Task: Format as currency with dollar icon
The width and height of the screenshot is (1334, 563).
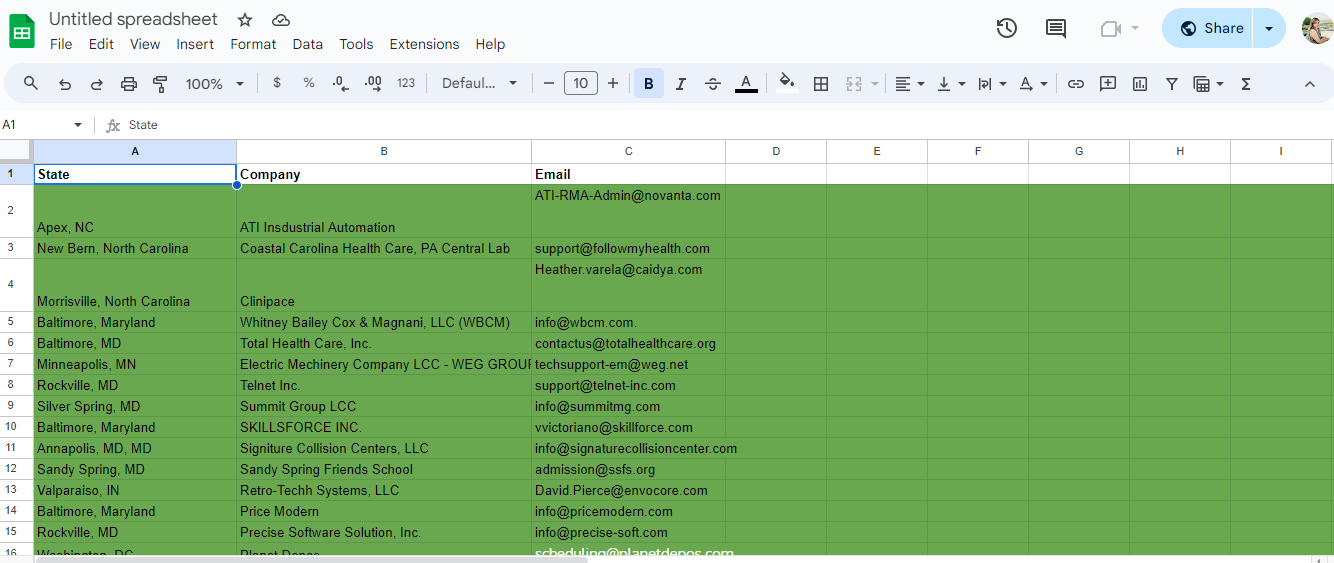Action: point(277,83)
